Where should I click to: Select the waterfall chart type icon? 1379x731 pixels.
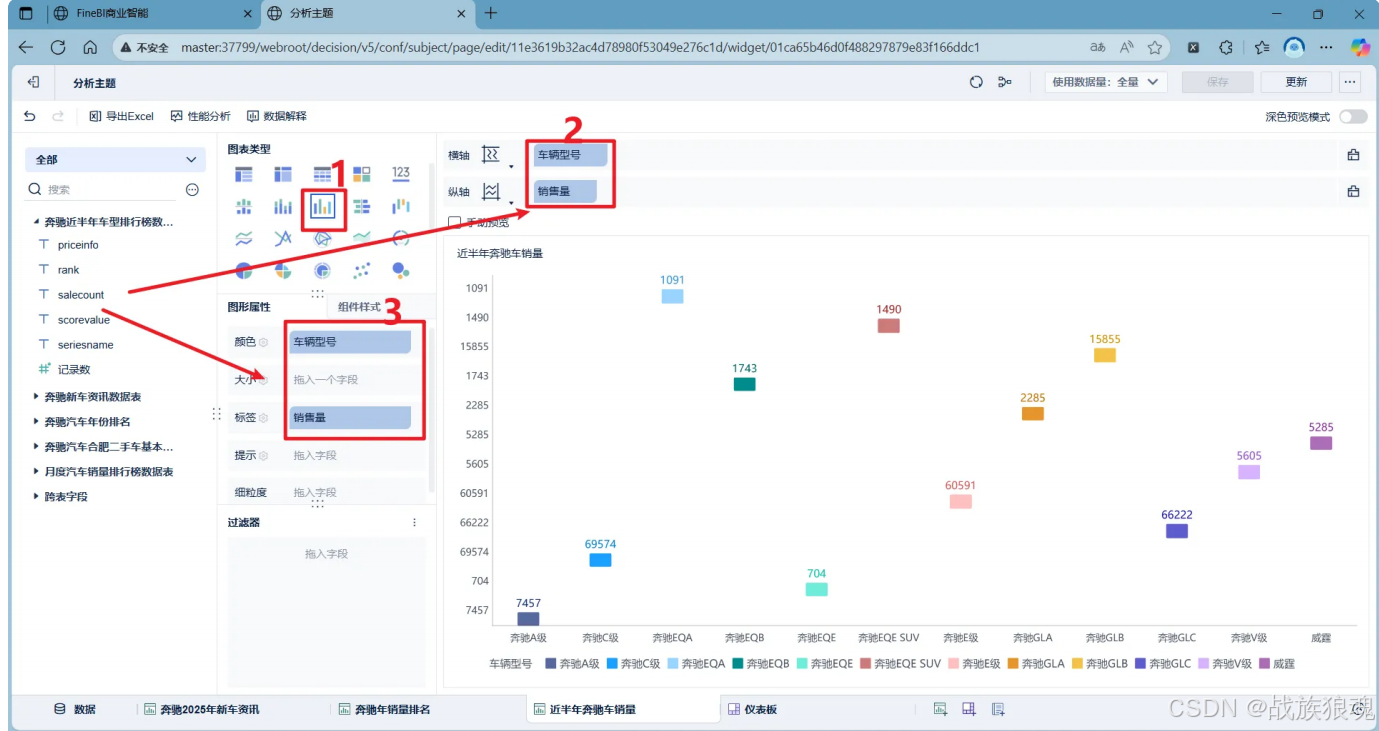(x=401, y=207)
